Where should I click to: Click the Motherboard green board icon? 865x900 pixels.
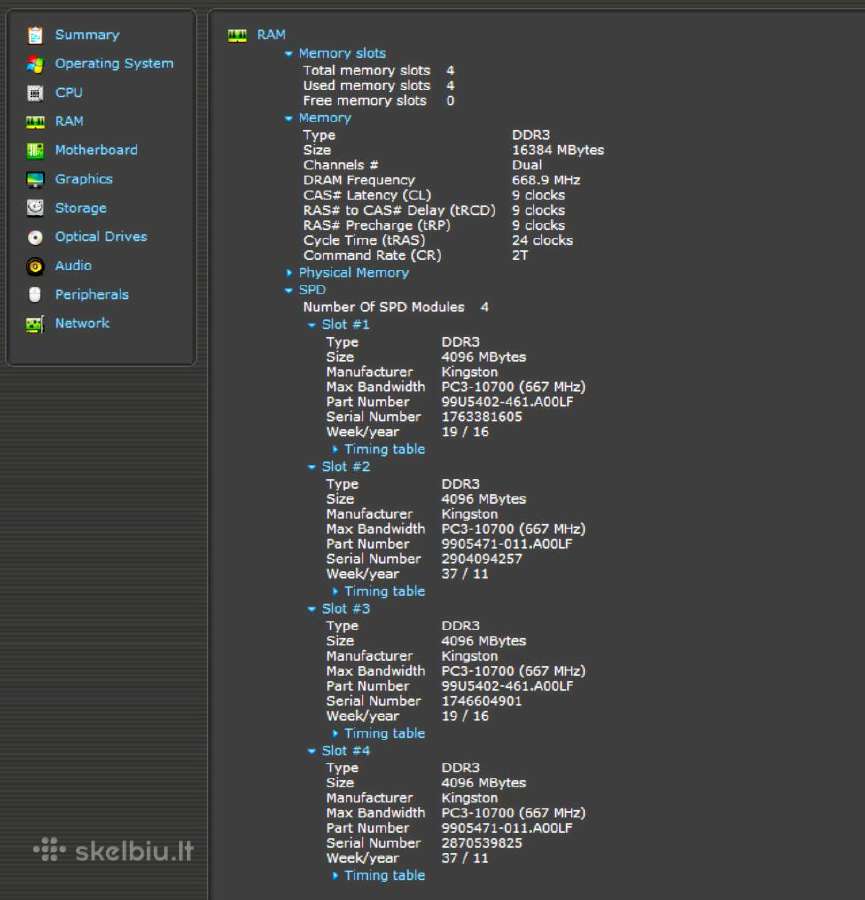point(35,150)
